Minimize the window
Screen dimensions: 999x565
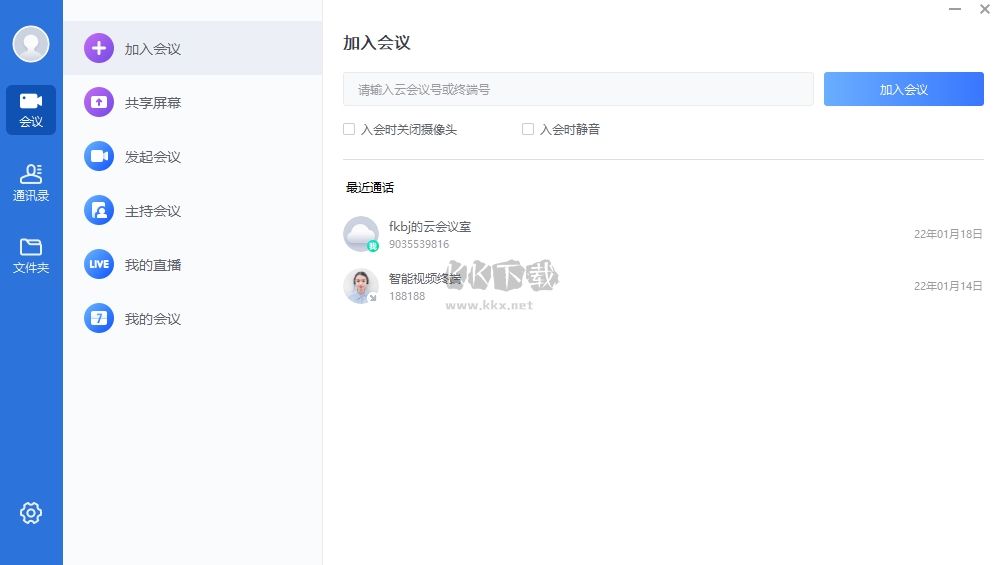(x=954, y=9)
